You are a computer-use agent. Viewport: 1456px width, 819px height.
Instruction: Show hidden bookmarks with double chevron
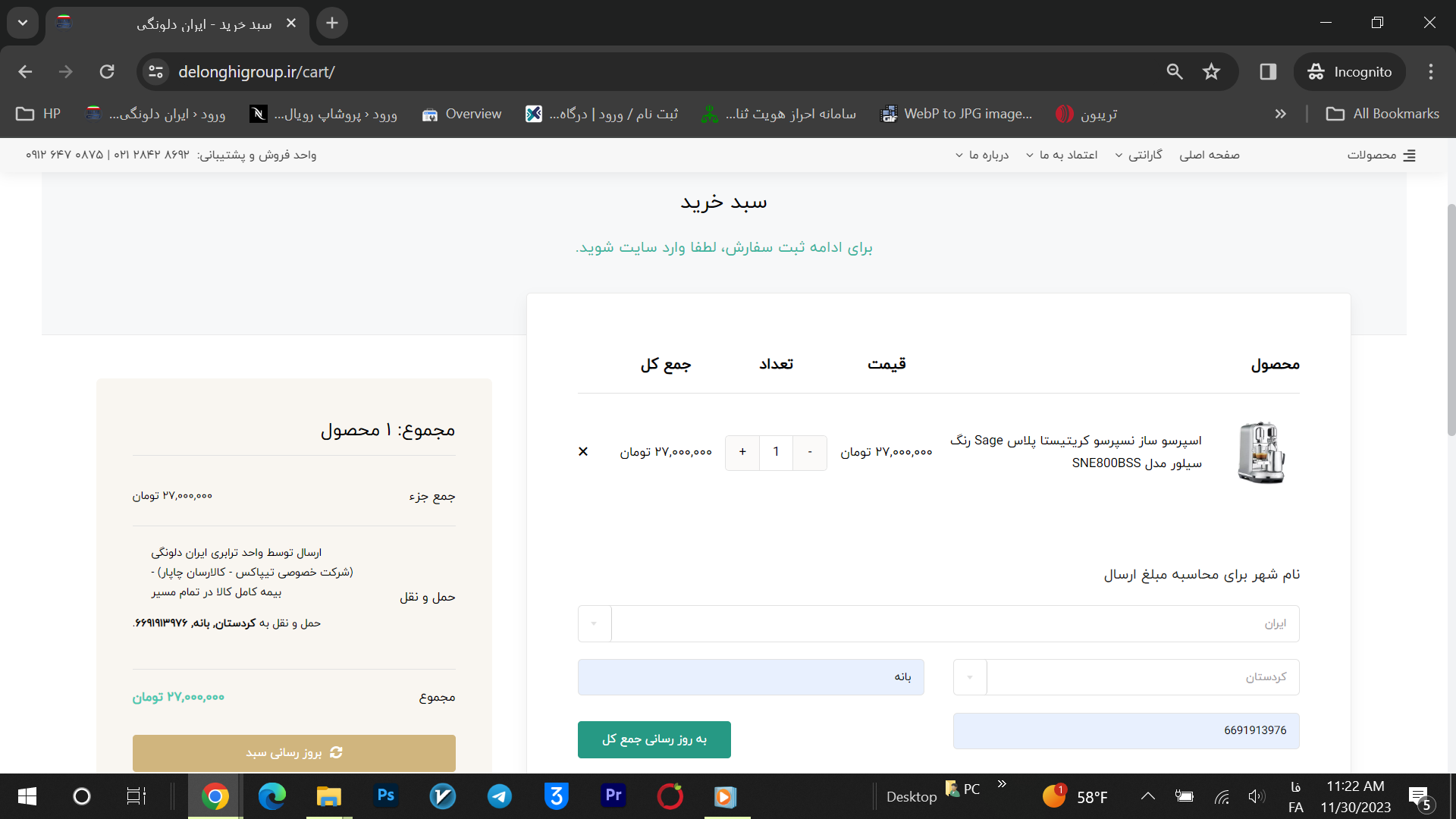[1281, 114]
